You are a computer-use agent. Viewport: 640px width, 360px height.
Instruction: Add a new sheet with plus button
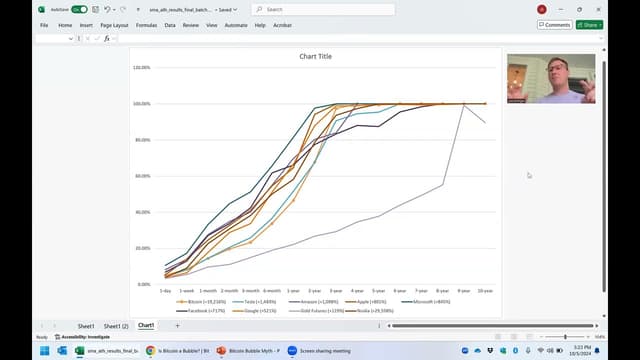point(178,326)
